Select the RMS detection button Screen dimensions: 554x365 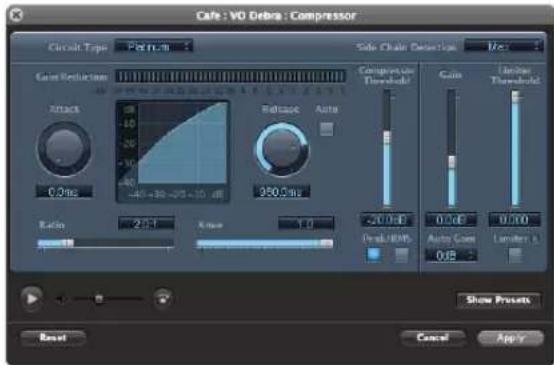coord(401,255)
